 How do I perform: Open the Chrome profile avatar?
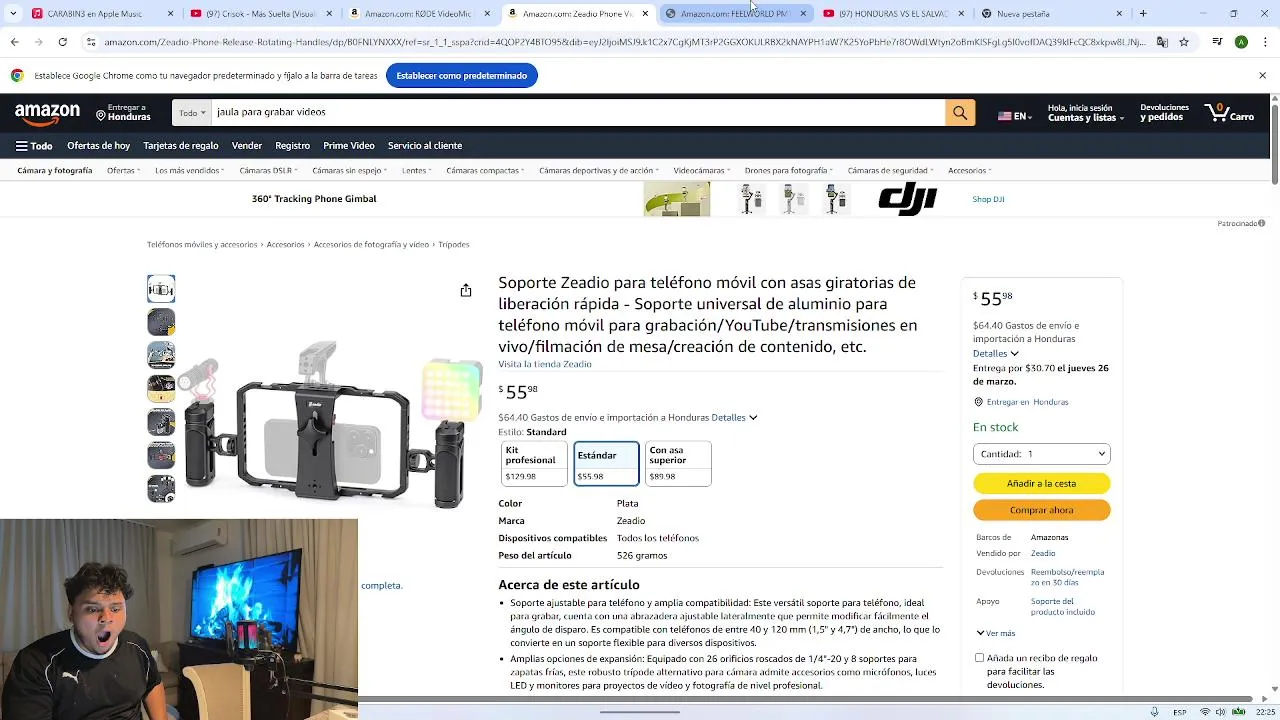[1241, 42]
